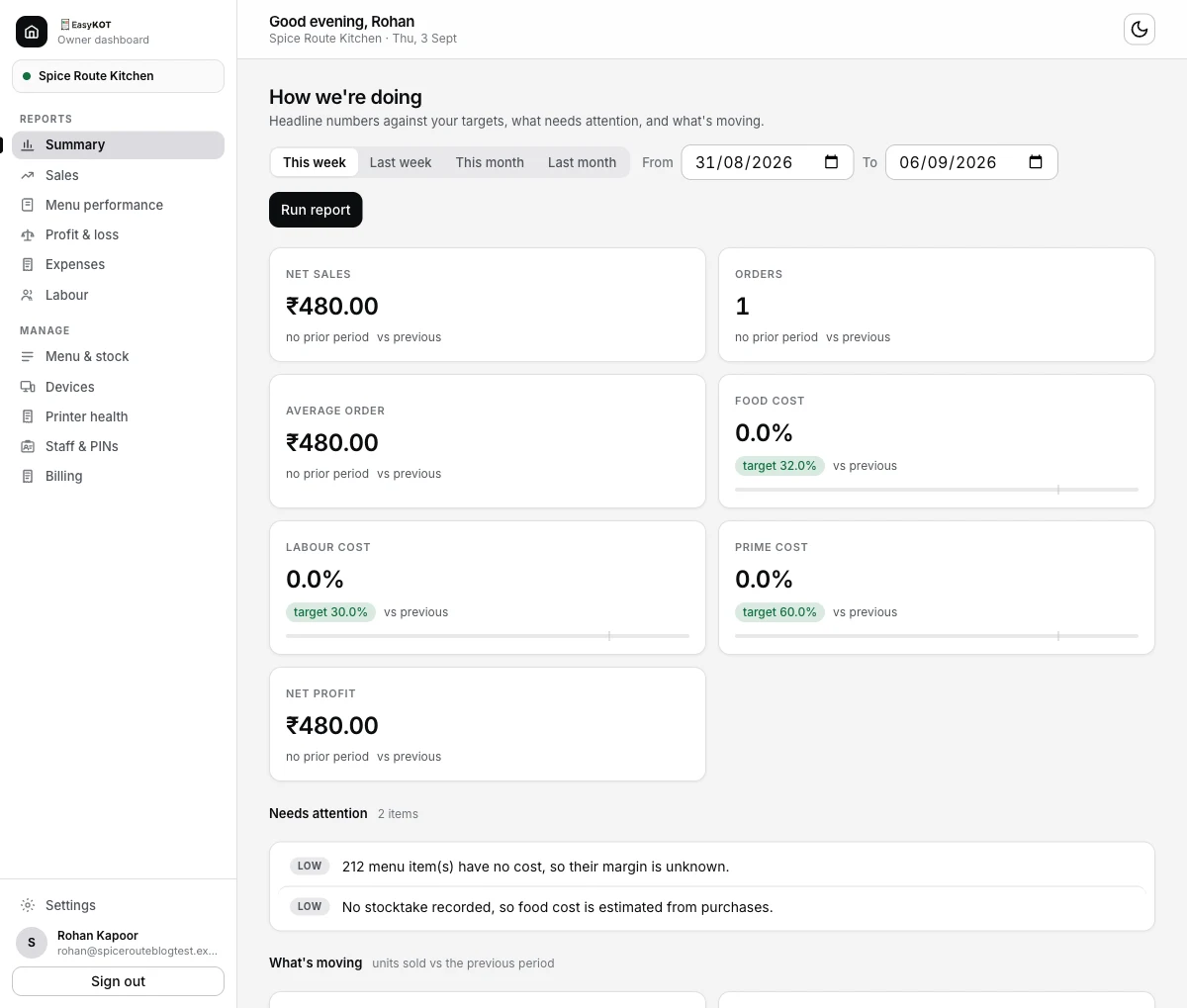Viewport: 1187px width, 1008px height.
Task: Click the Menu performance icon
Action: click(28, 205)
